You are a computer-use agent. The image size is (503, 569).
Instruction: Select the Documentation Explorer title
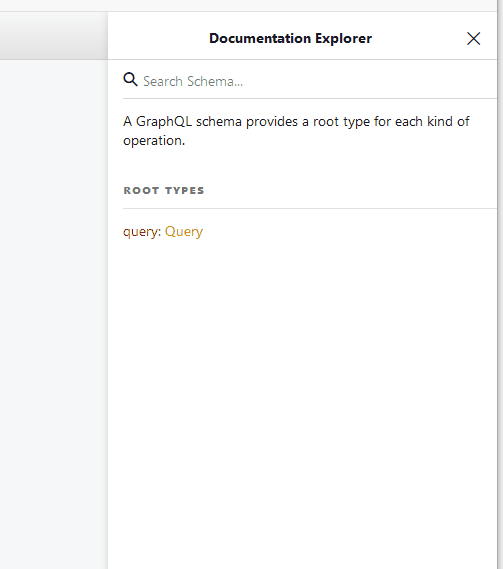(x=290, y=38)
